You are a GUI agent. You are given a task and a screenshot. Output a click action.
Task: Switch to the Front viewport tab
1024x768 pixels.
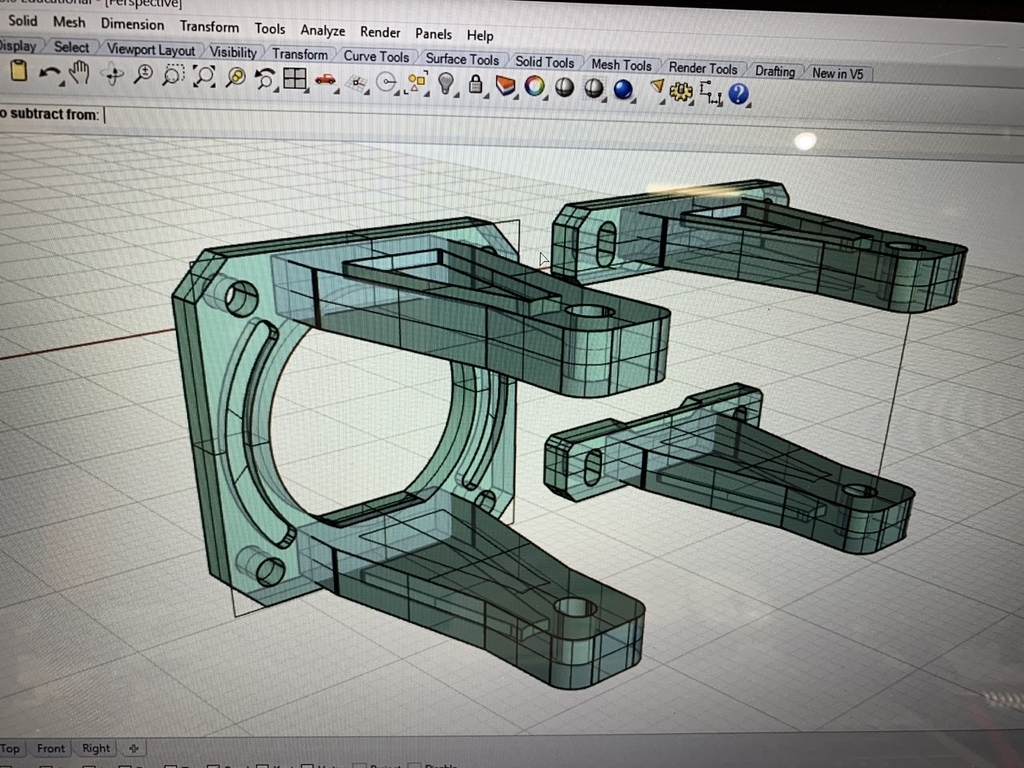click(50, 748)
